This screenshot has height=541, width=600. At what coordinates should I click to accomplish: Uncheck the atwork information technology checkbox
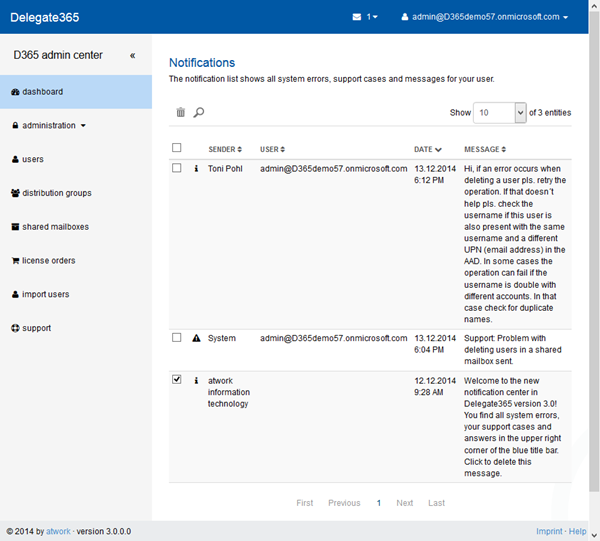(176, 380)
